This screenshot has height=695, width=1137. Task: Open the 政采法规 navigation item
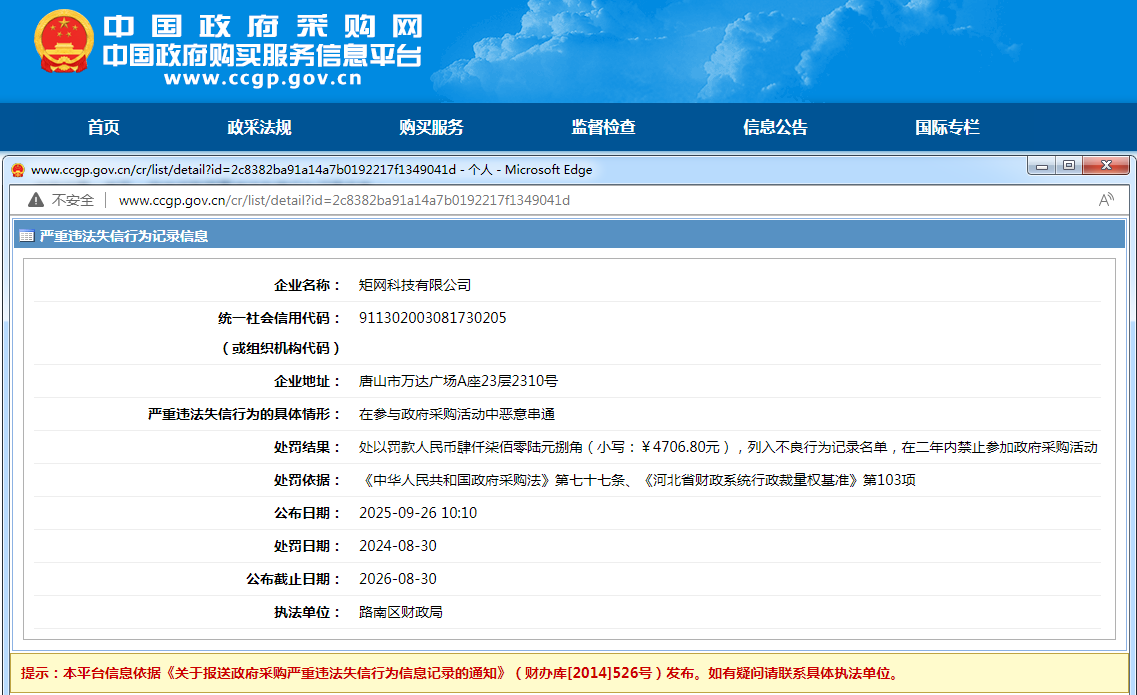tap(259, 128)
